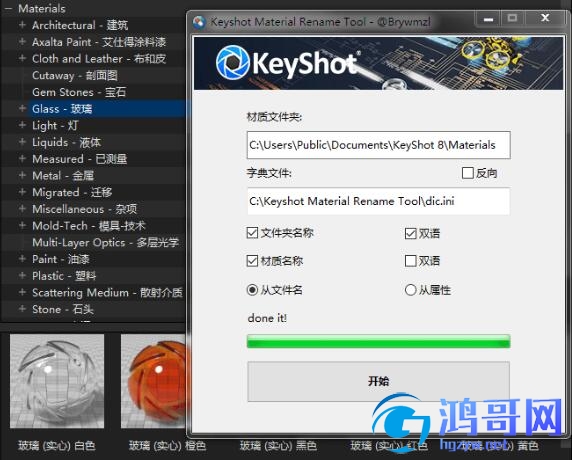The image size is (572, 460).
Task: Expand the Liquids - 液体 folder
Action: click(x=22, y=142)
